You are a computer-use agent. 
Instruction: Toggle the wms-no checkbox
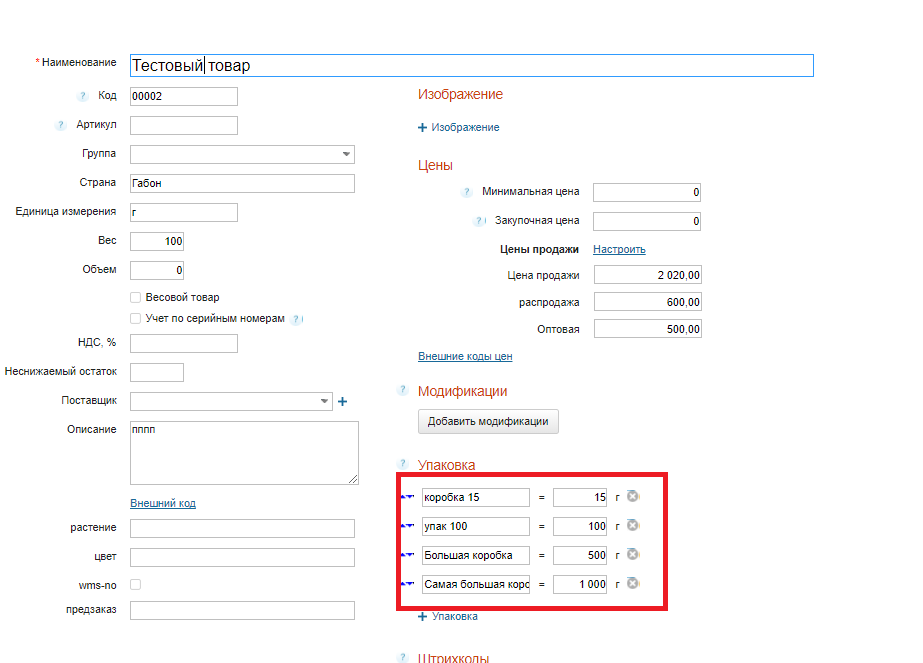click(135, 585)
